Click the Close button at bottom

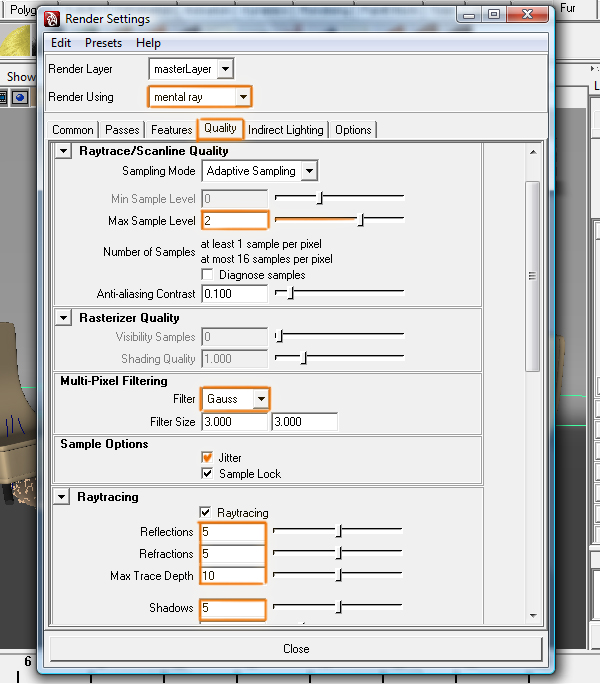tap(296, 649)
